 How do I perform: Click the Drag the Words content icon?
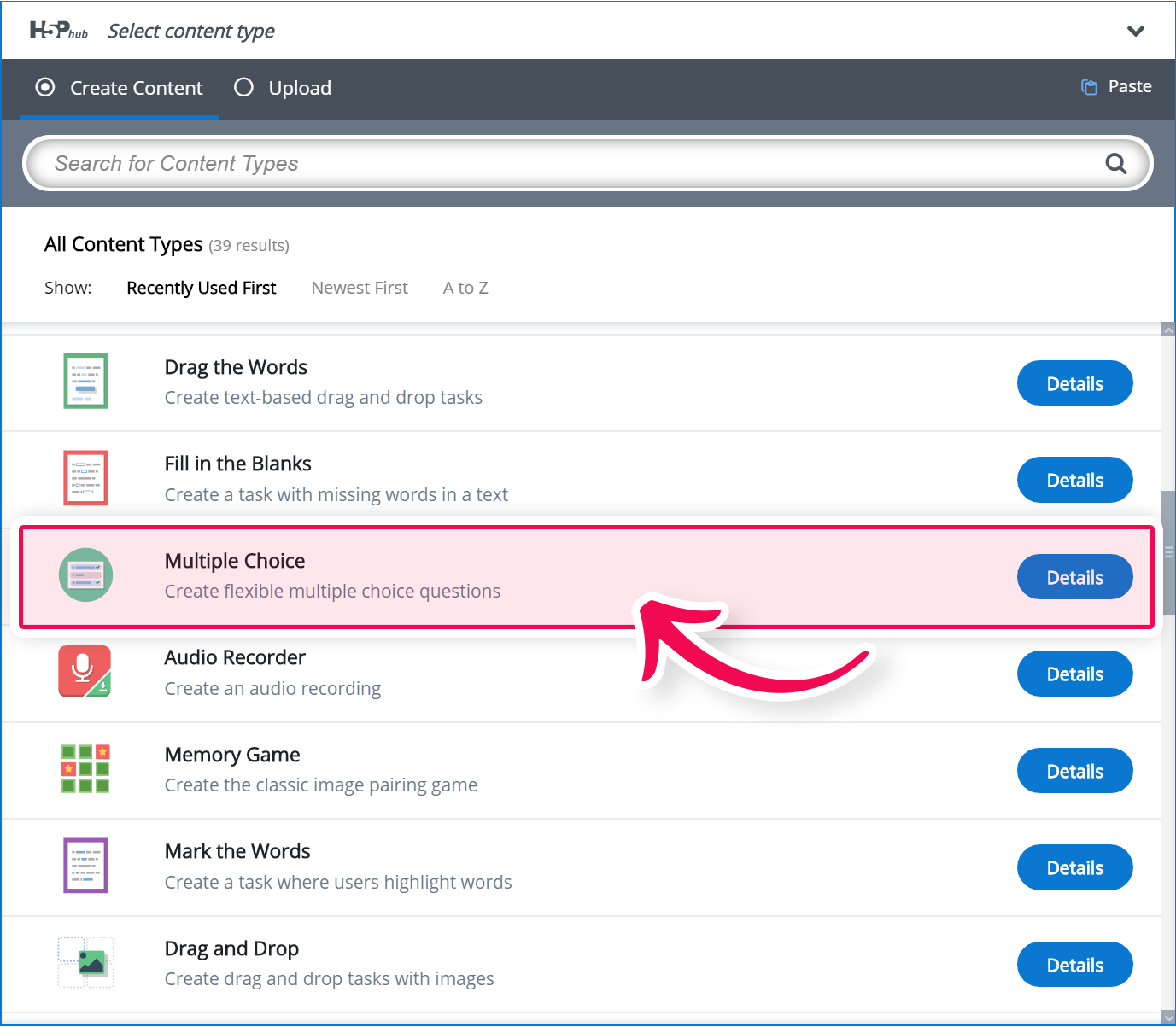[x=85, y=381]
